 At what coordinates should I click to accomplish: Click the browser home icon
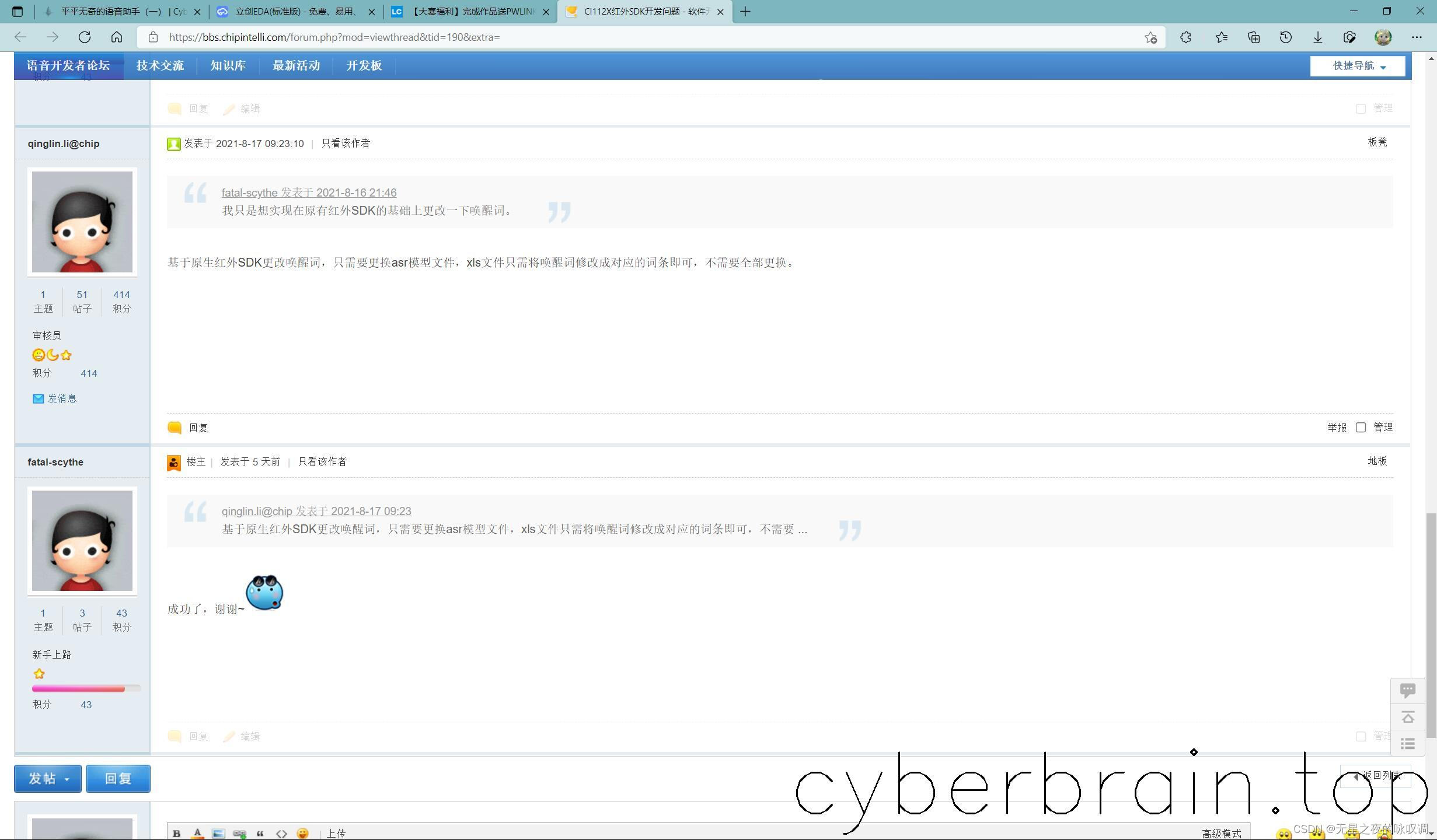117,37
